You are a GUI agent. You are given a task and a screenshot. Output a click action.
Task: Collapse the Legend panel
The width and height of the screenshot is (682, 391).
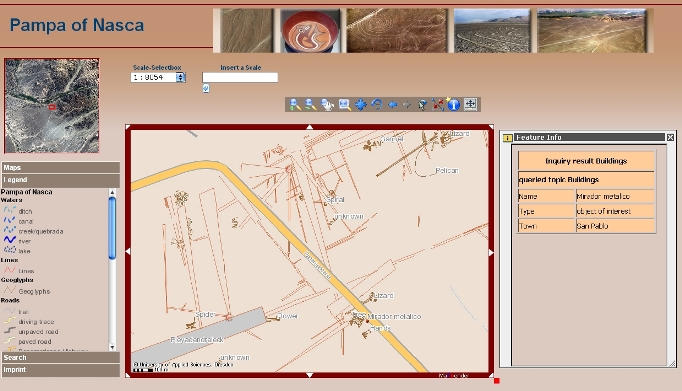pos(60,180)
